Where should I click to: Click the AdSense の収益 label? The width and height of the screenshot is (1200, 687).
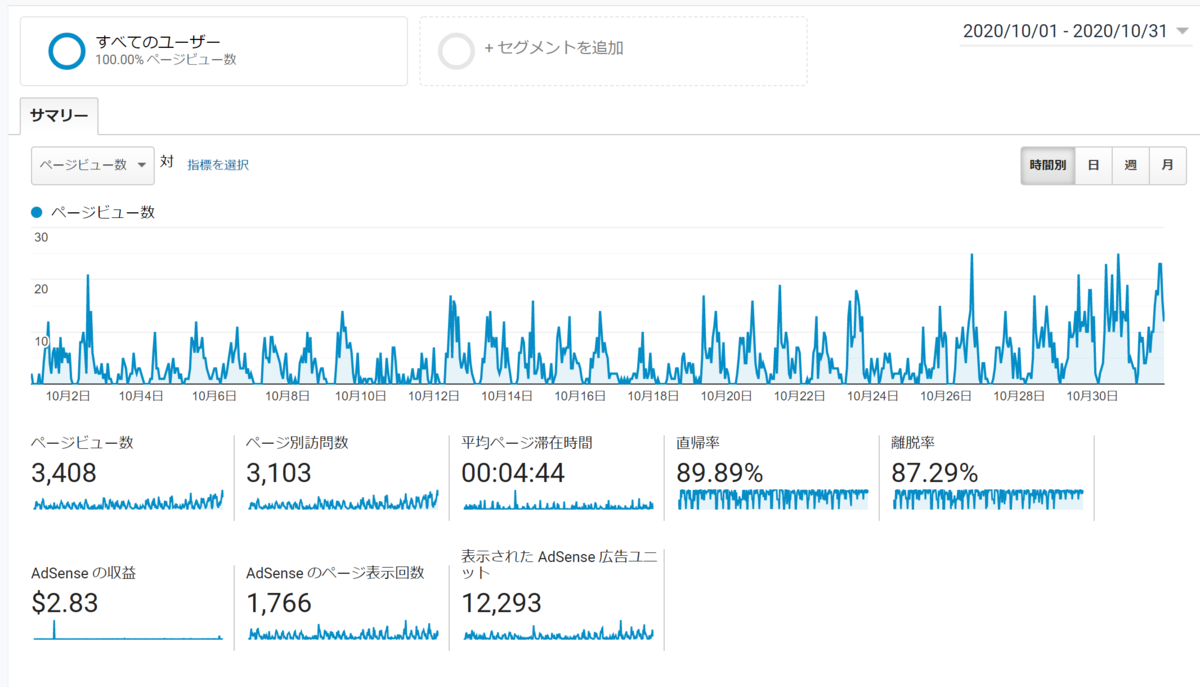pos(84,573)
